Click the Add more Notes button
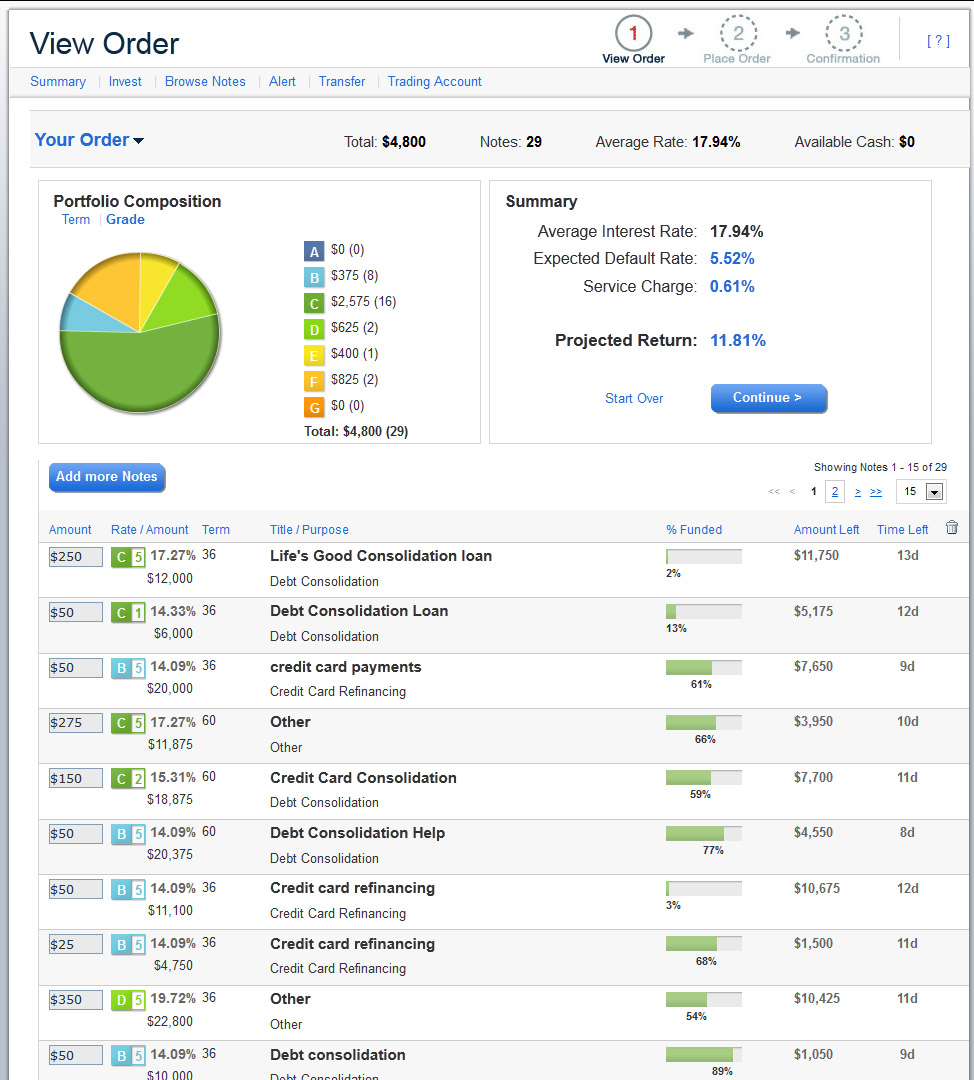The height and width of the screenshot is (1080, 974). 107,477
